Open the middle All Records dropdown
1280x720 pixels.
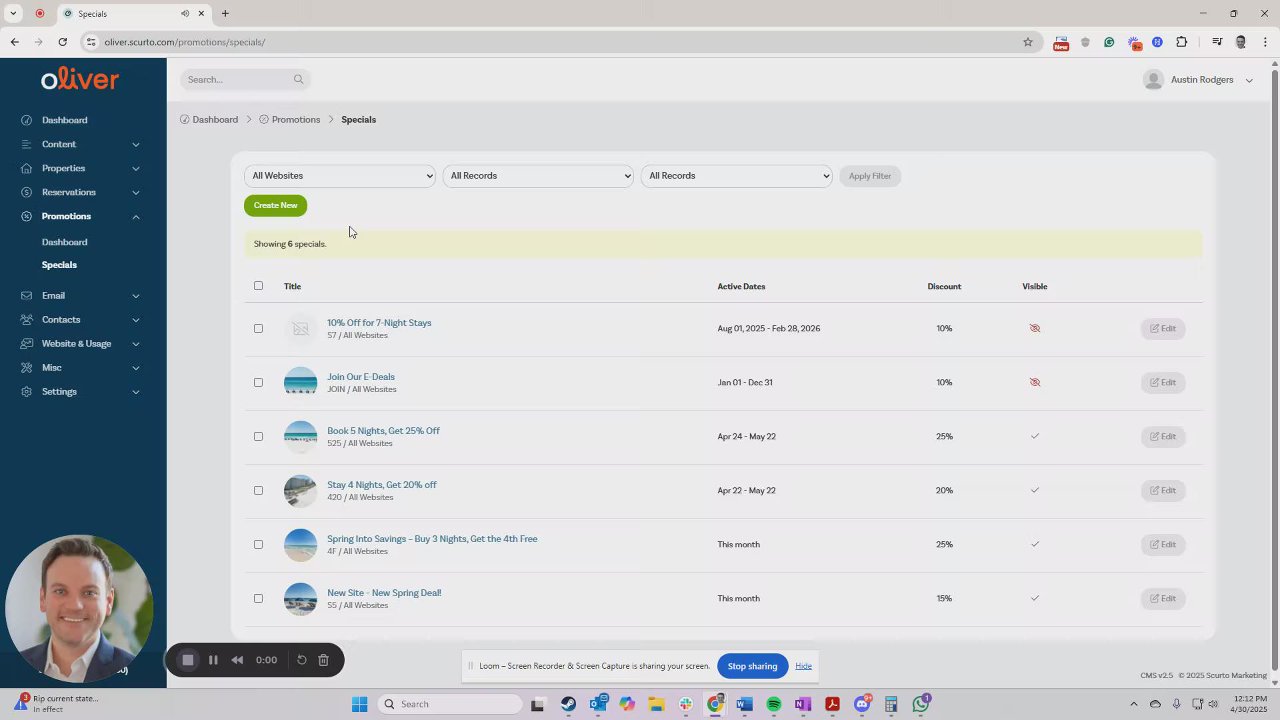click(538, 176)
